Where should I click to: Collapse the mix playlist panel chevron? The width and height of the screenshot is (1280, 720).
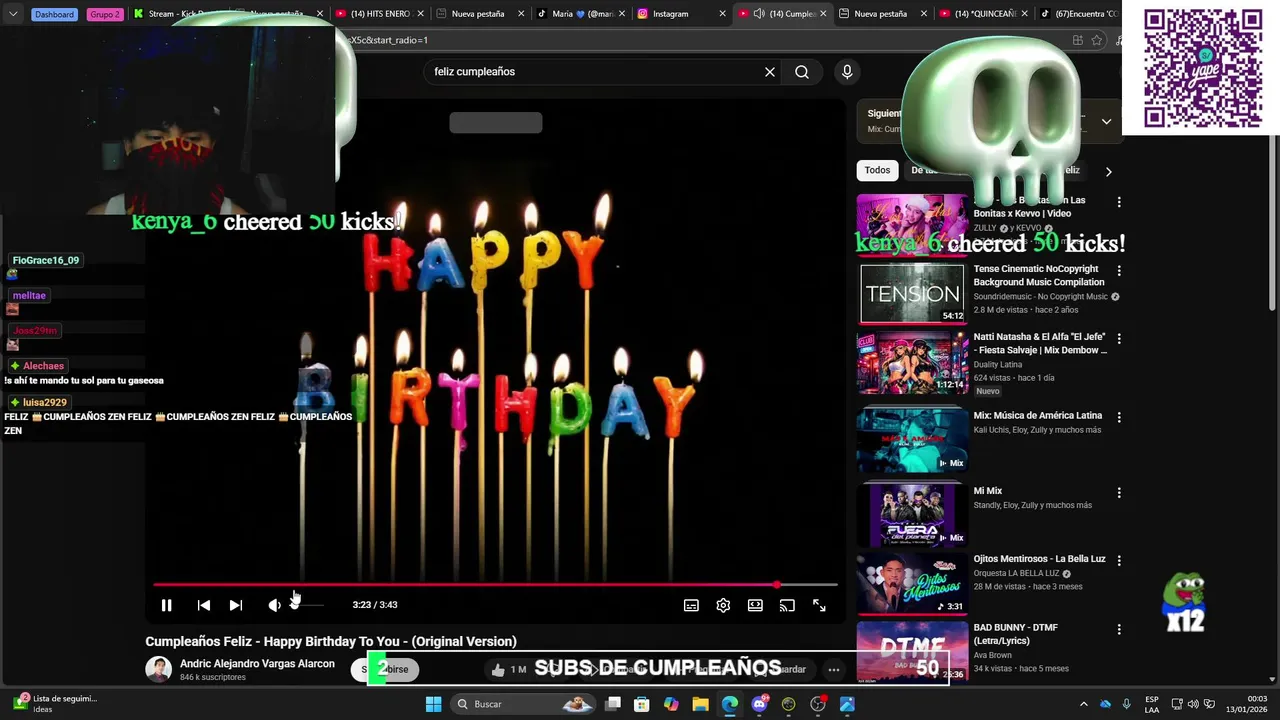pyautogui.click(x=1106, y=121)
